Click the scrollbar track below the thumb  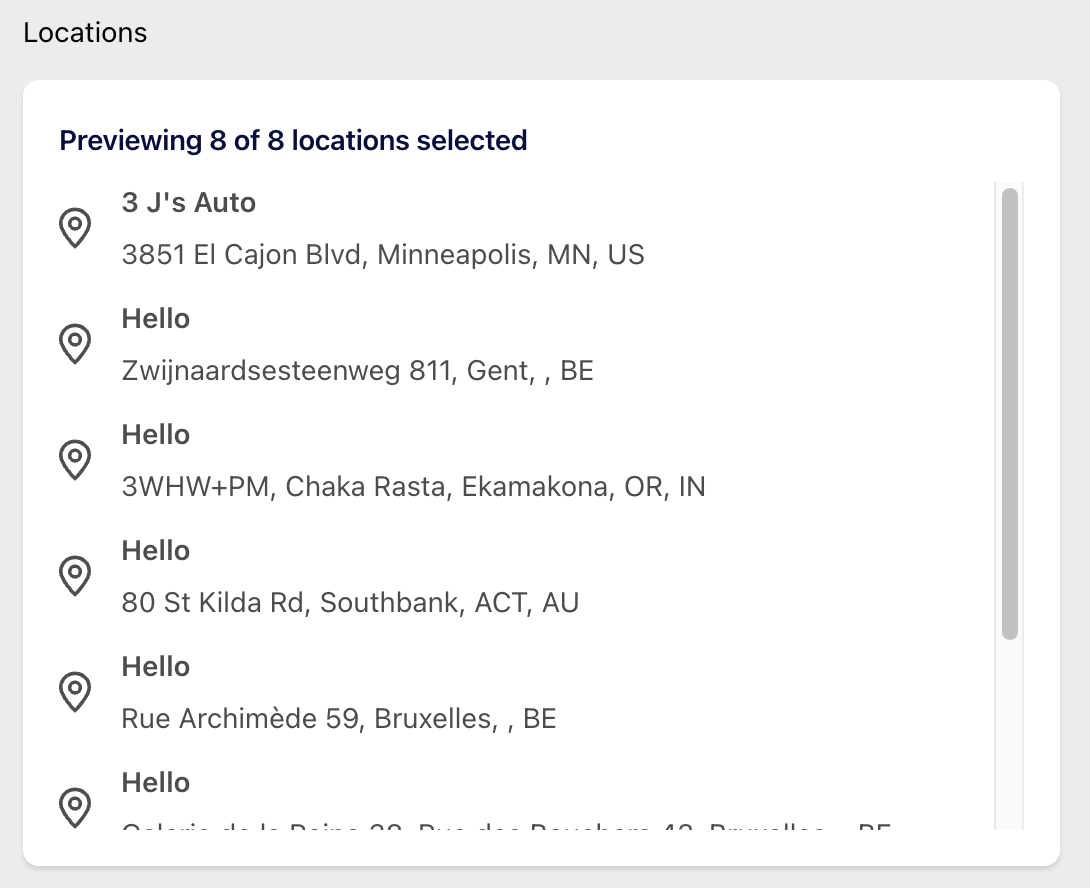[x=1010, y=734]
